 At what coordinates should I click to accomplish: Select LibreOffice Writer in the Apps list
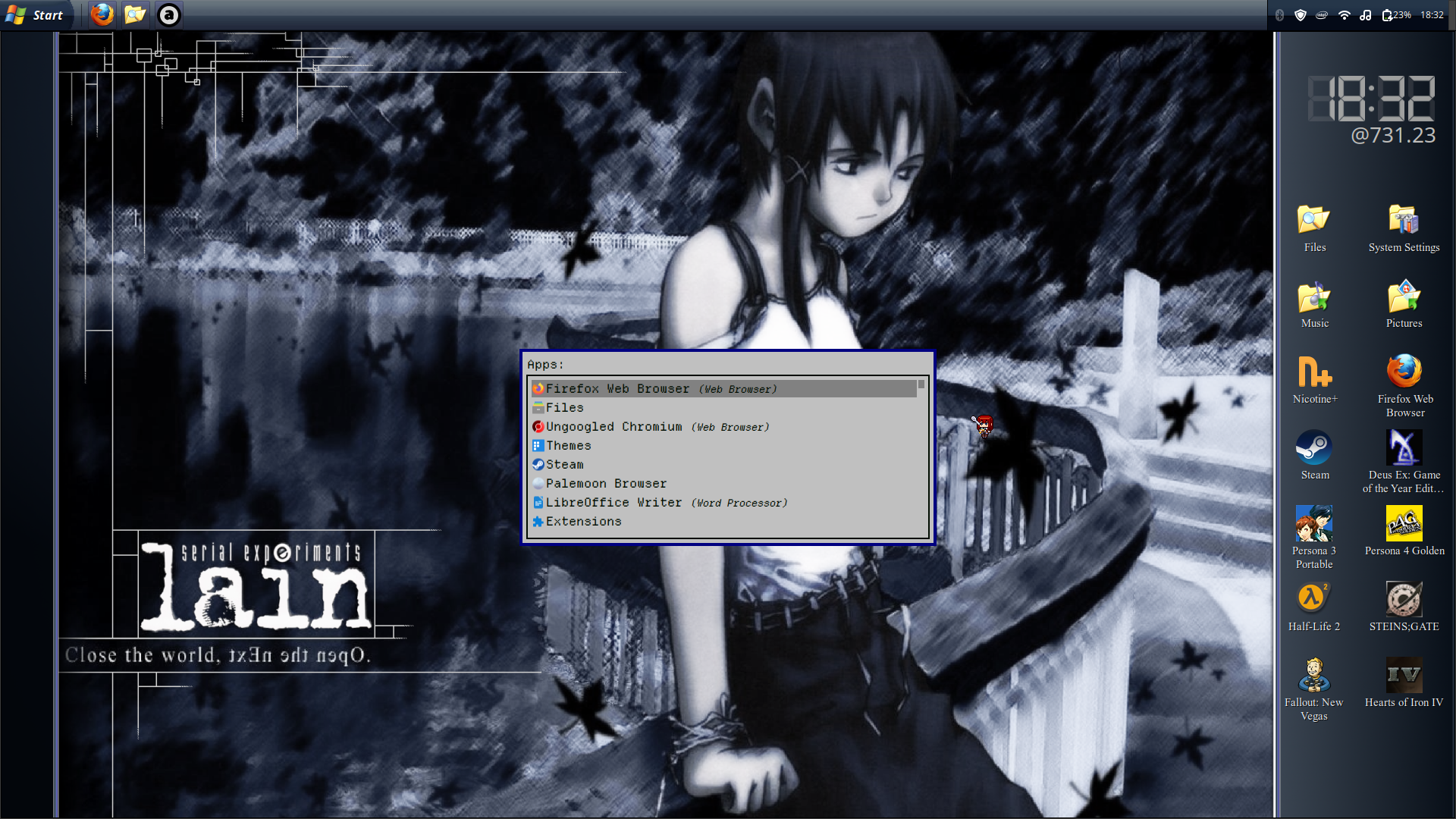[x=723, y=503]
